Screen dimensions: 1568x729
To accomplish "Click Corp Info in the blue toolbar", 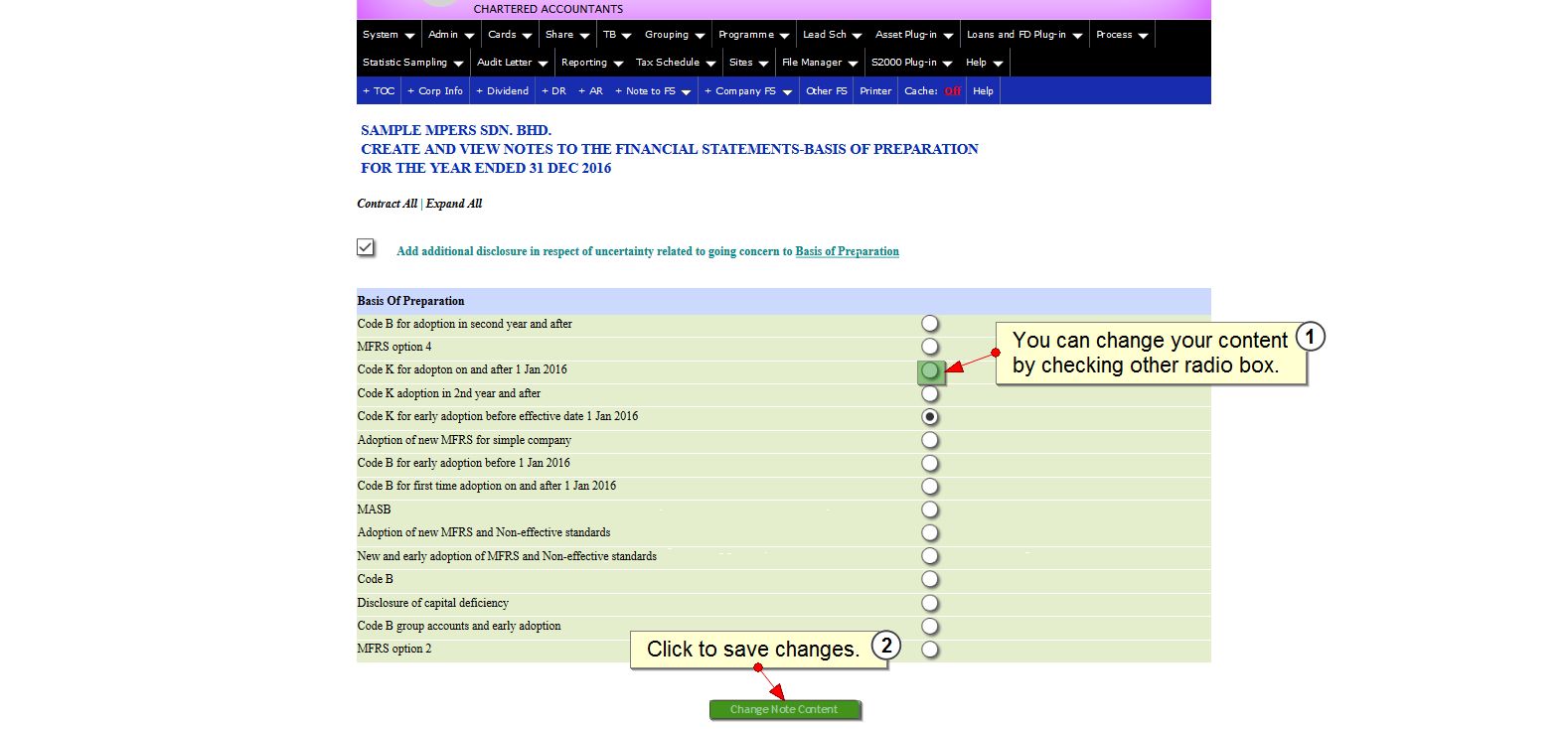I will tap(435, 91).
